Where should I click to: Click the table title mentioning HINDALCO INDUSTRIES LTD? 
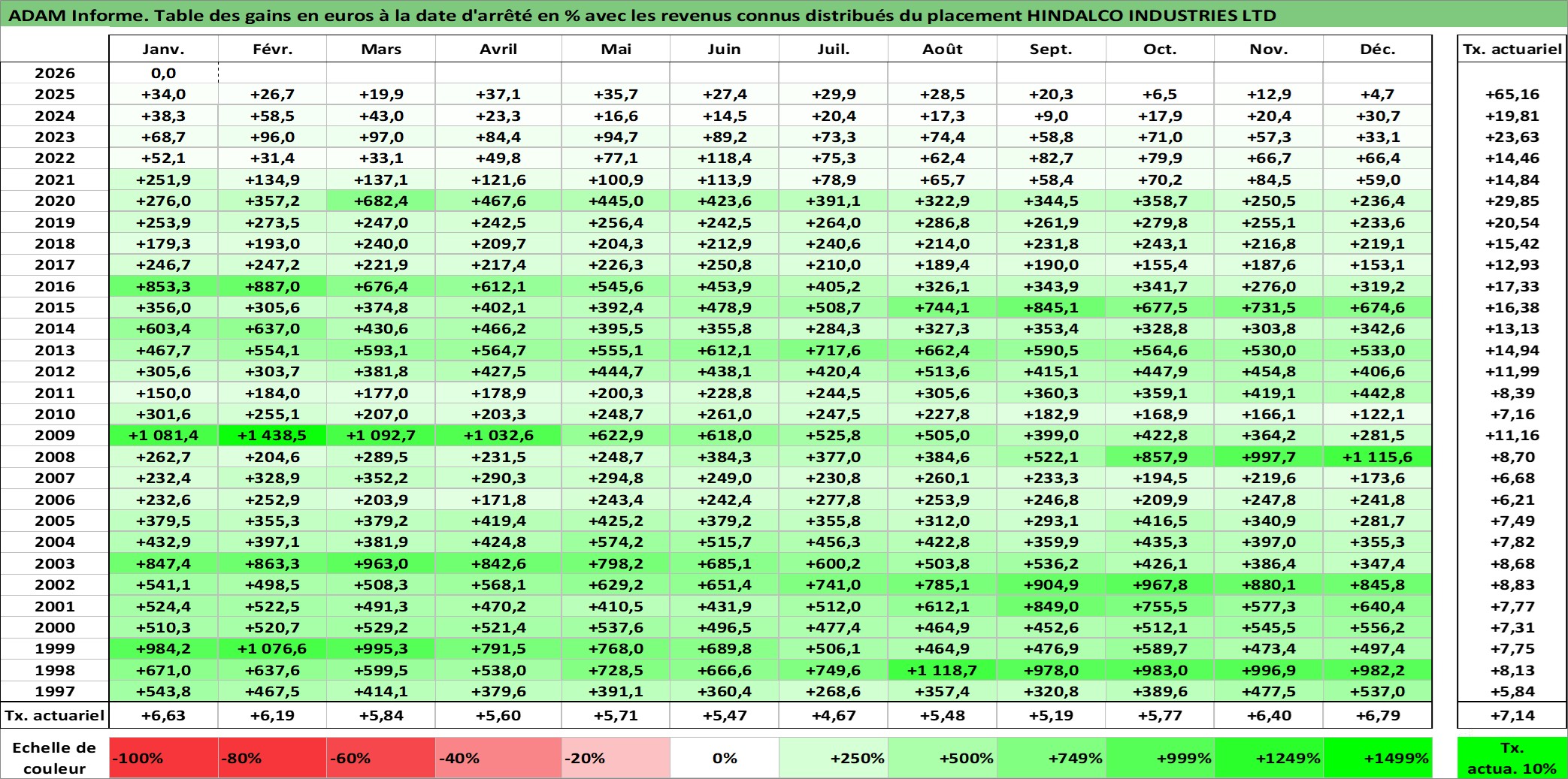point(642,15)
